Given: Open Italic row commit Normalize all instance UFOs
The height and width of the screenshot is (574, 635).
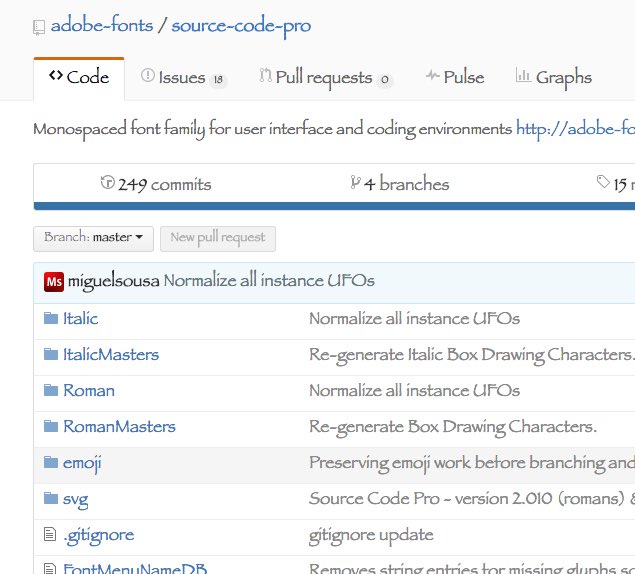Looking at the screenshot, I should point(414,318).
